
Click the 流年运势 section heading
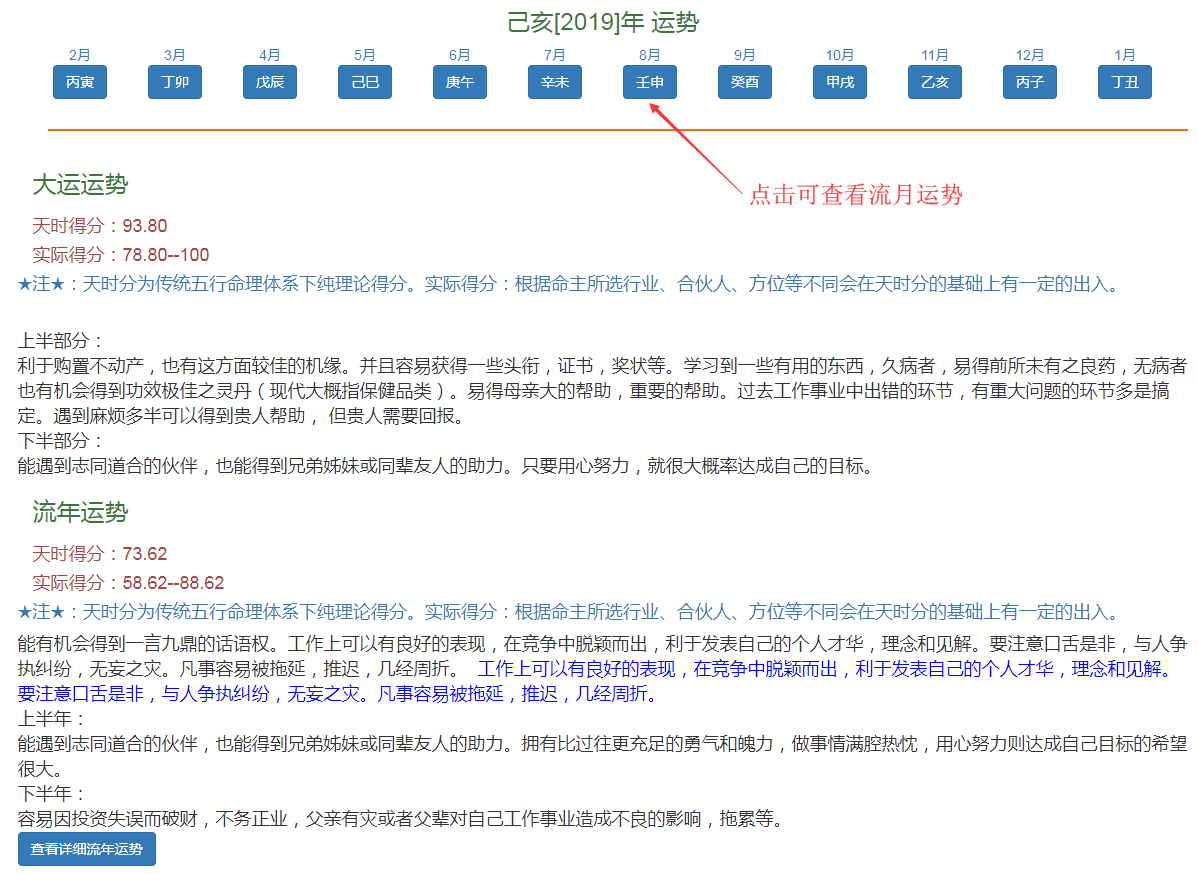click(x=80, y=513)
